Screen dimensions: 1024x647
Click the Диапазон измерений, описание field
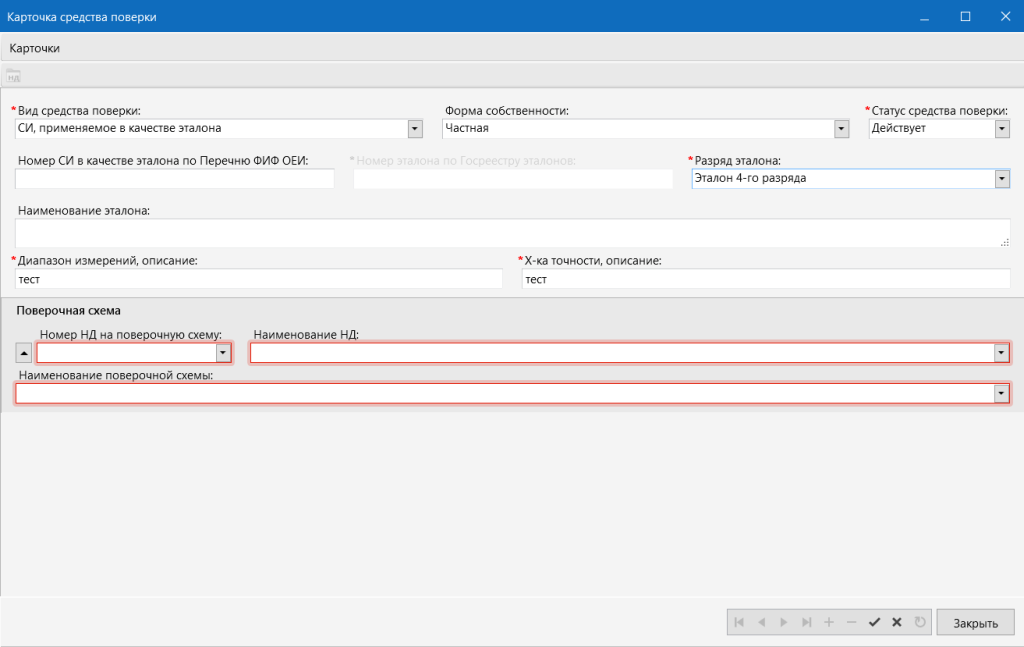[x=259, y=279]
